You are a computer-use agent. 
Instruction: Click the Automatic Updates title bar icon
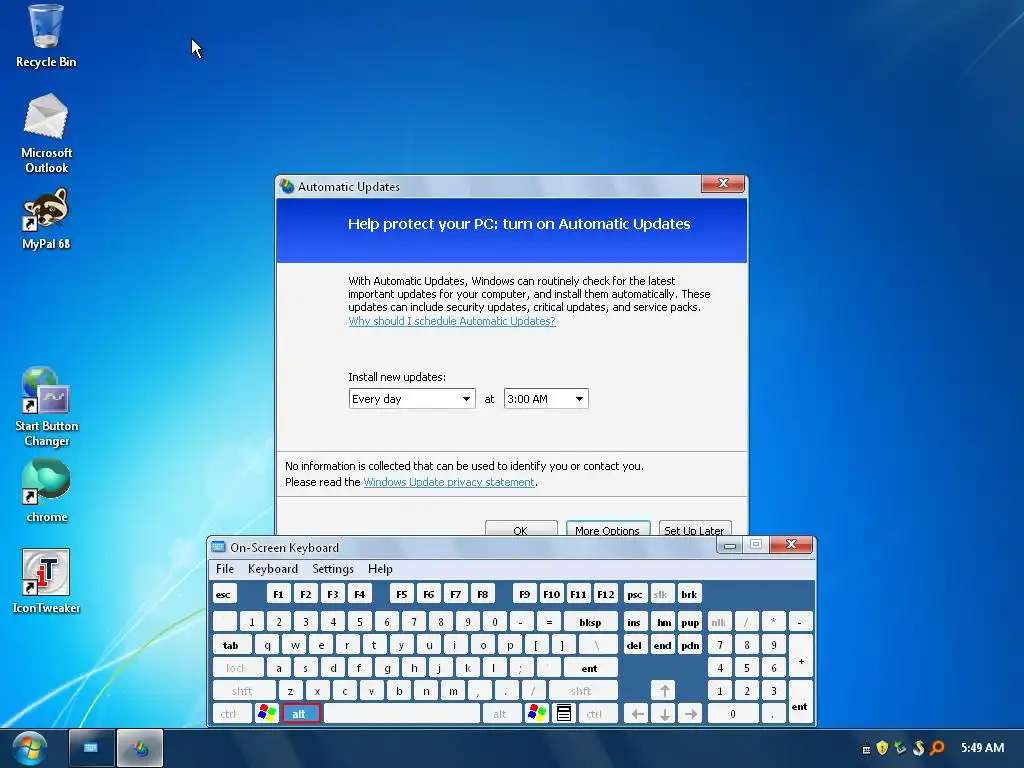coord(287,186)
